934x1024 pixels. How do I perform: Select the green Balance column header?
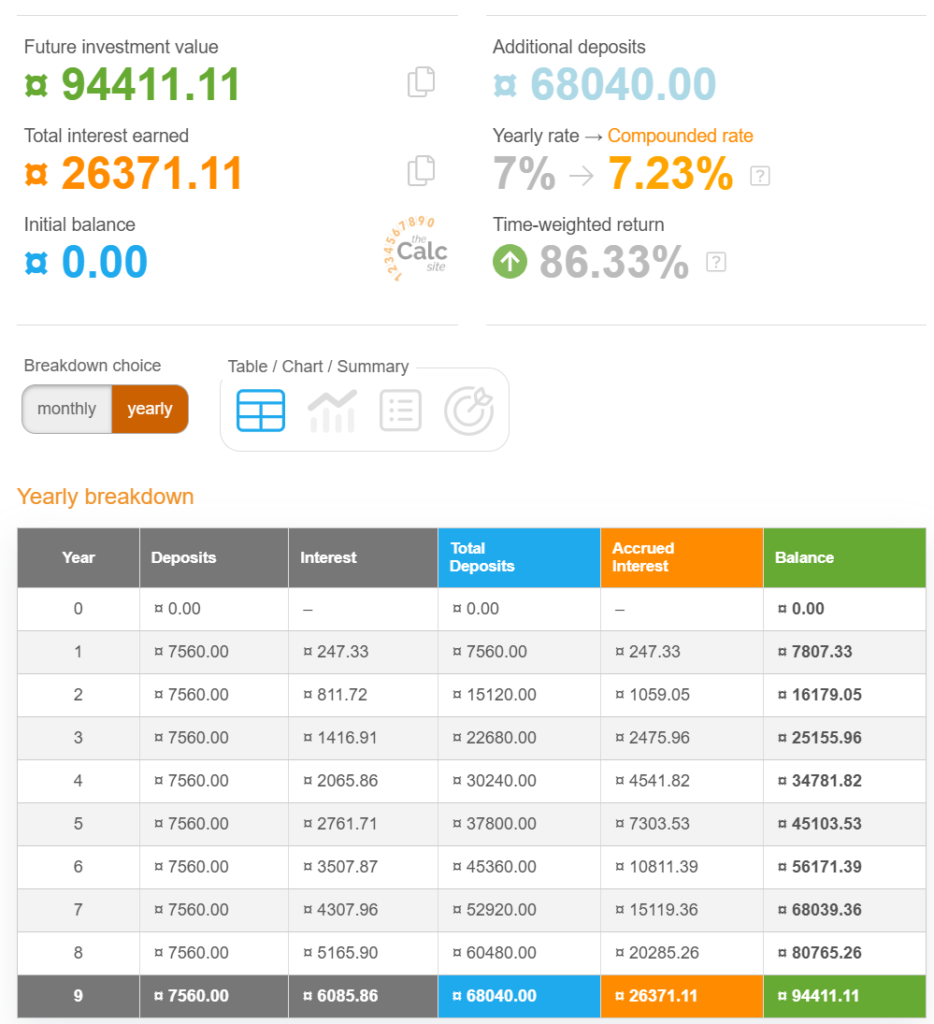coord(843,558)
